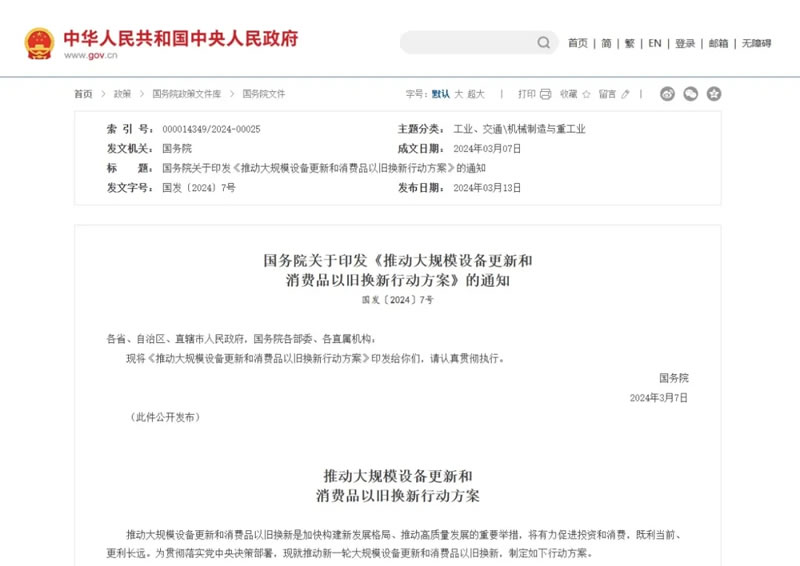Share the page via the Weibo icon
Viewport: 800px width, 566px height.
[667, 94]
